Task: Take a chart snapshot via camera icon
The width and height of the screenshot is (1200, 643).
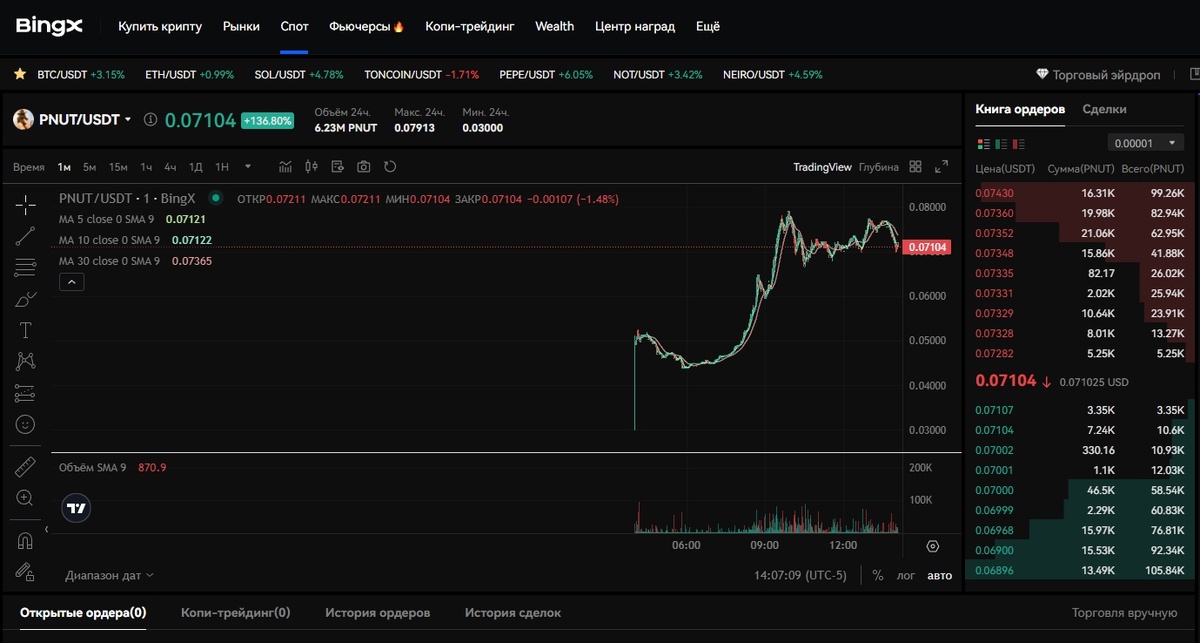Action: tap(364, 167)
